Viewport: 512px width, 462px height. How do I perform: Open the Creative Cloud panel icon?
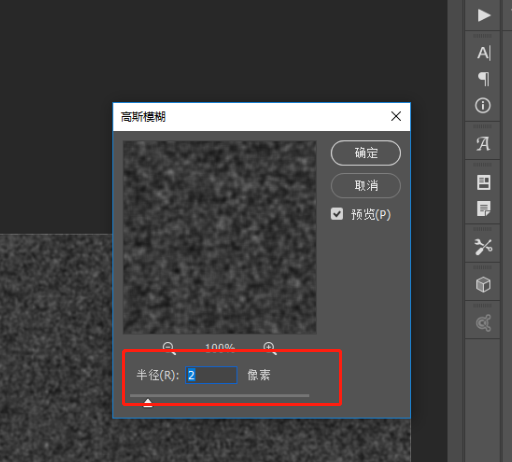483,323
